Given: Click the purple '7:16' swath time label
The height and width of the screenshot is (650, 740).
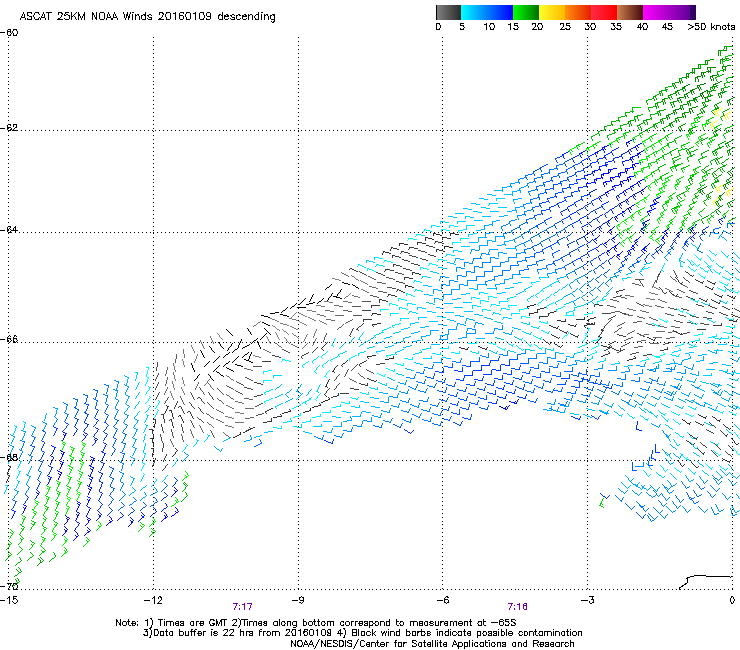Looking at the screenshot, I should point(517,607).
